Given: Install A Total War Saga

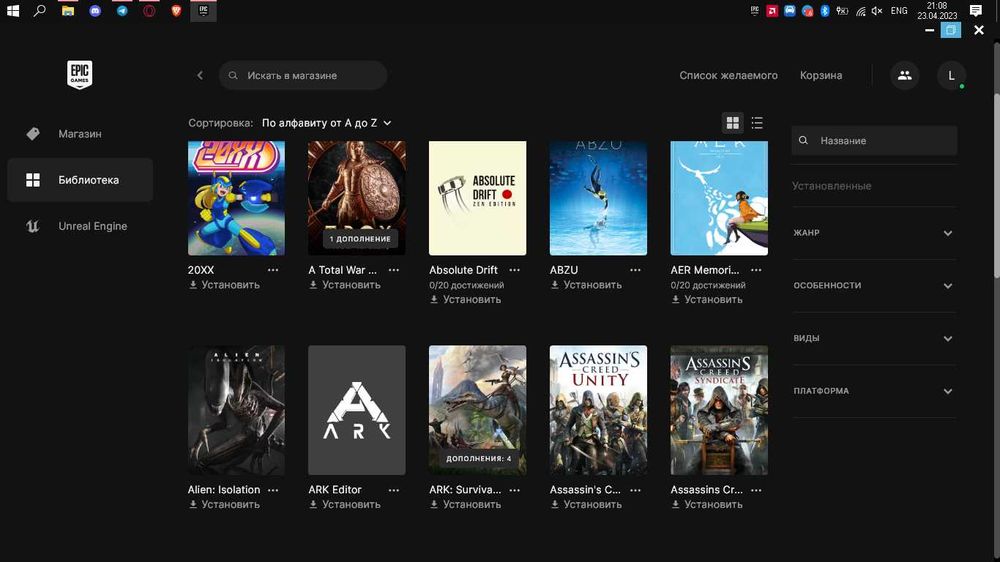Looking at the screenshot, I should pyautogui.click(x=344, y=285).
